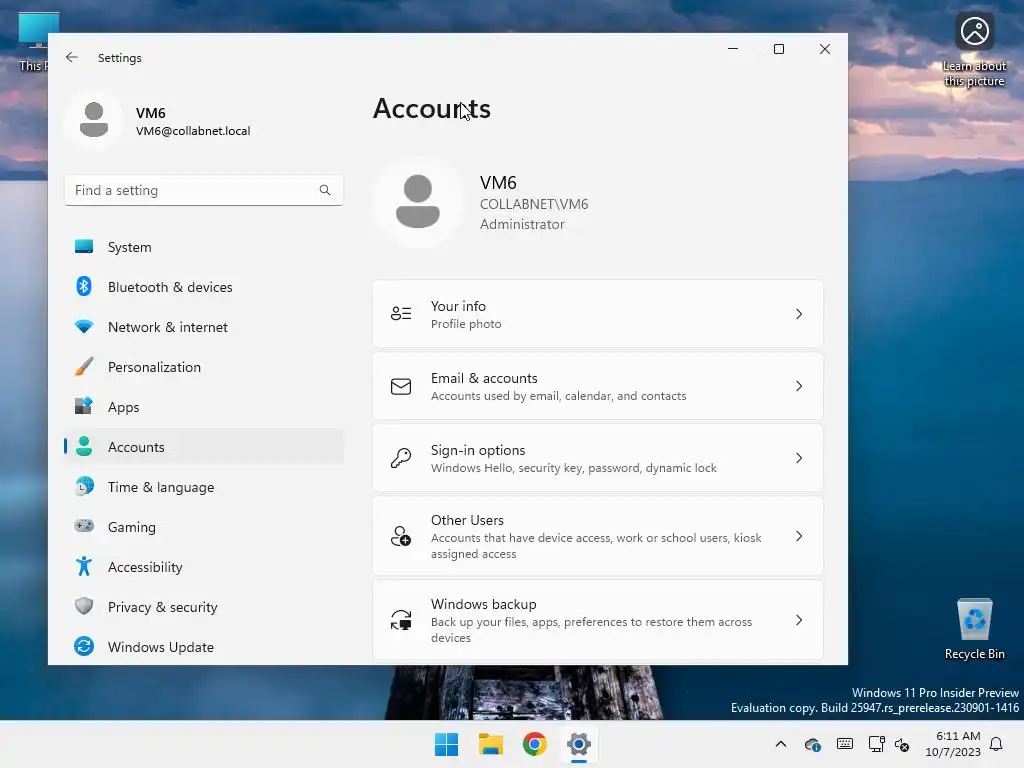
Task: Click the Privacy shield icon
Action: [84, 606]
